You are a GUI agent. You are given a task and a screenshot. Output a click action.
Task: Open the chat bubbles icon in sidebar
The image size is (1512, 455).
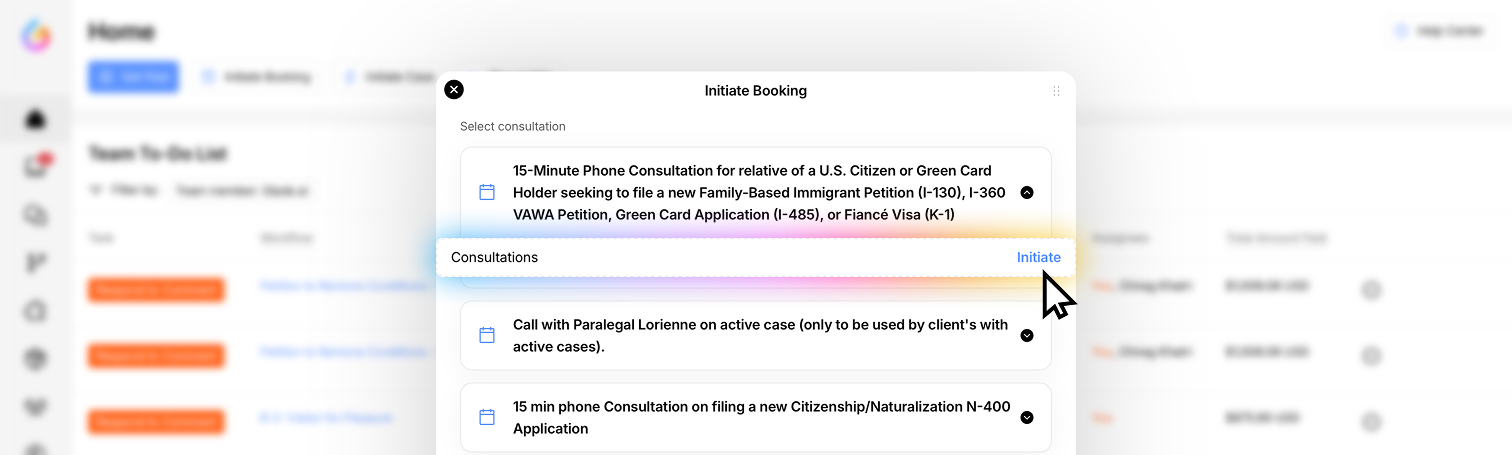point(37,215)
